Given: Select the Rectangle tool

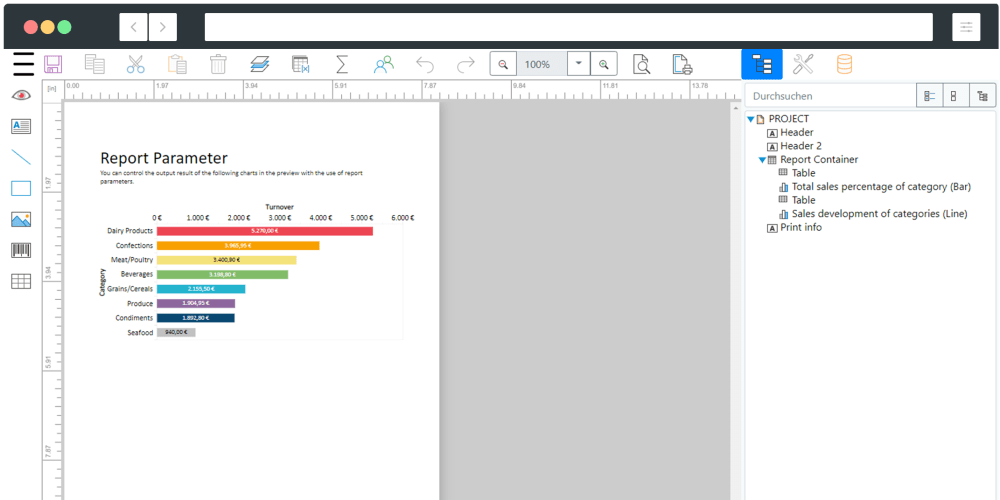Looking at the screenshot, I should (21, 188).
